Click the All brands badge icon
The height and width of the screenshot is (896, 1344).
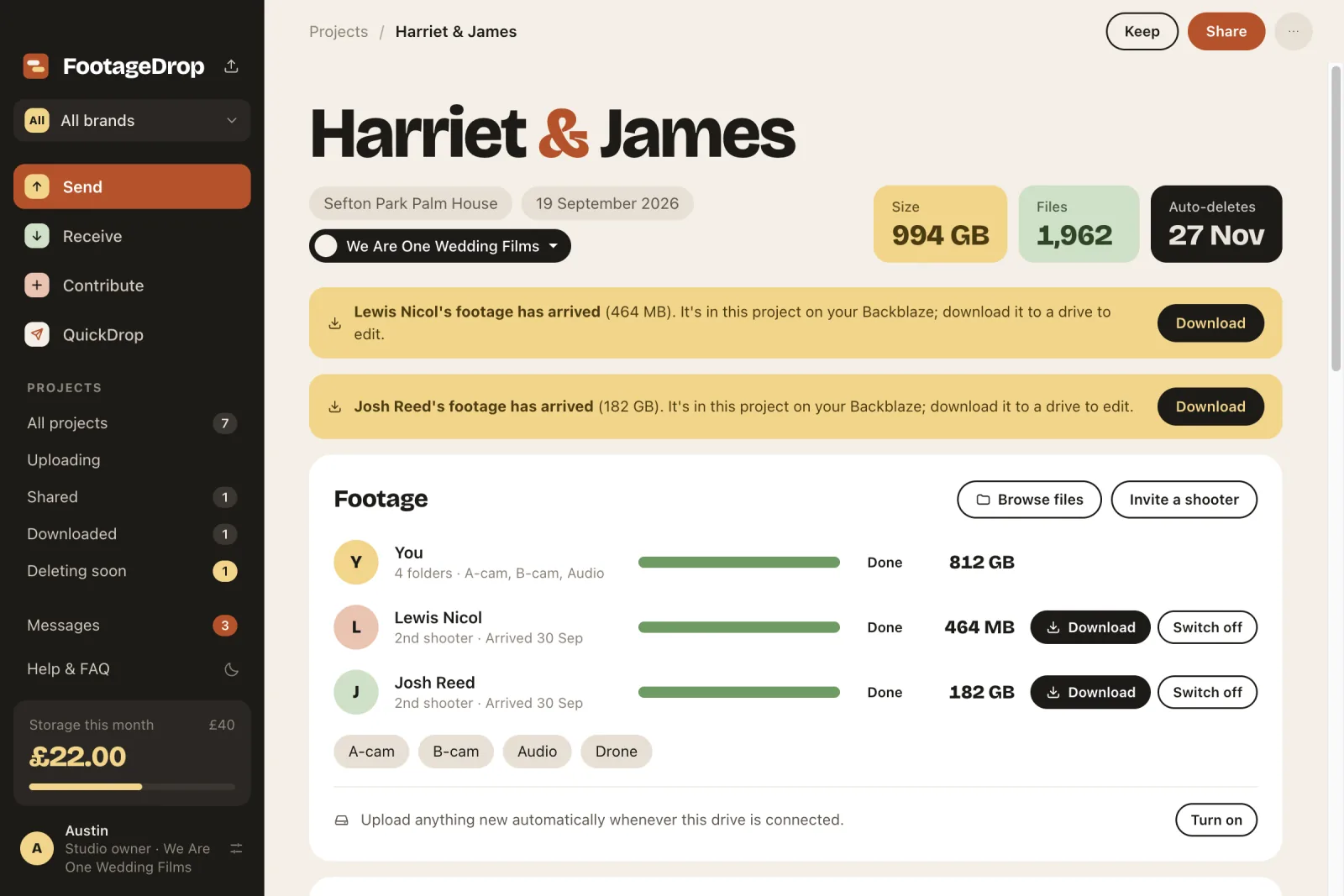click(x=37, y=120)
